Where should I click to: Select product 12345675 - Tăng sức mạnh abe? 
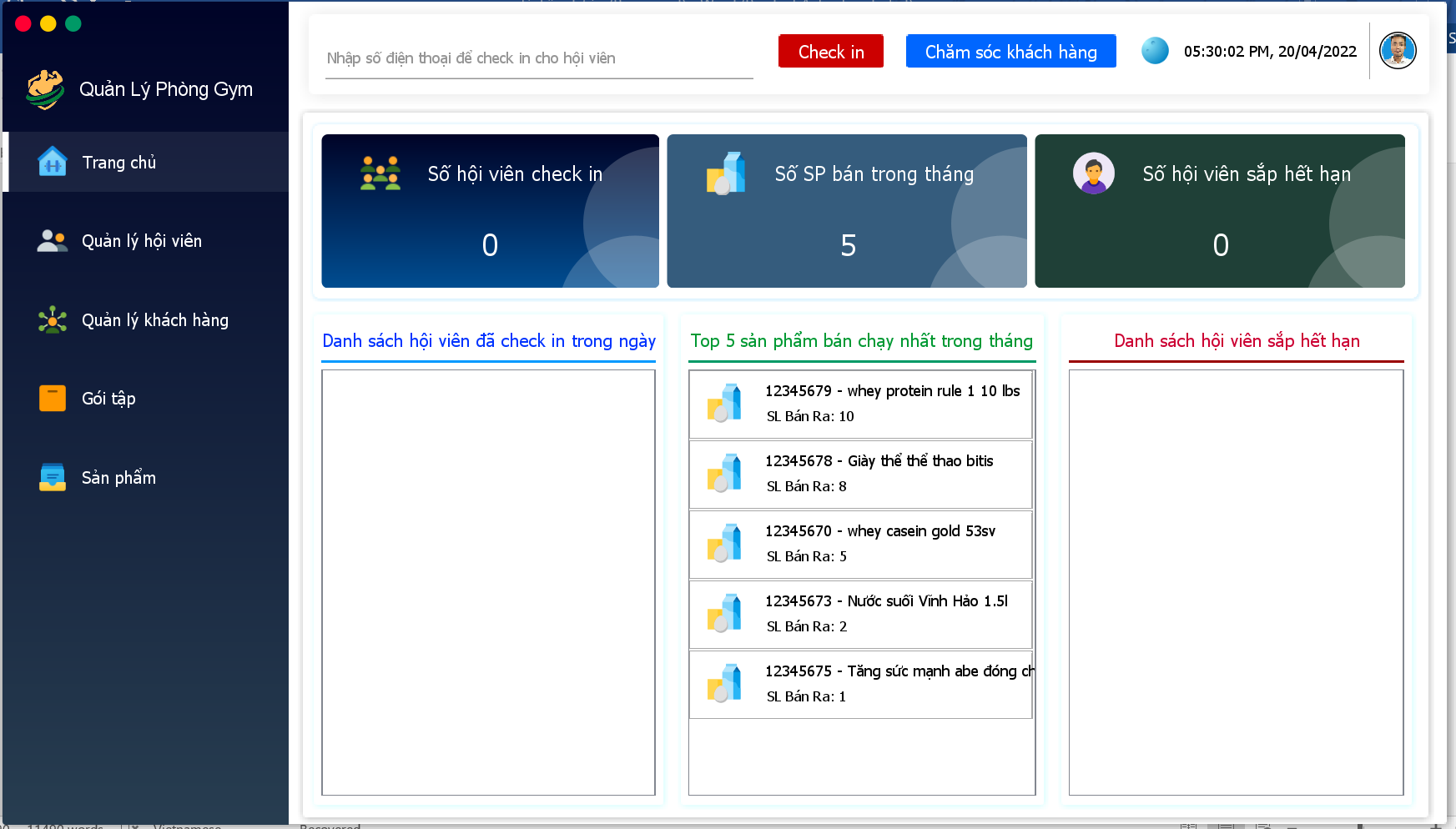pyautogui.click(x=861, y=685)
